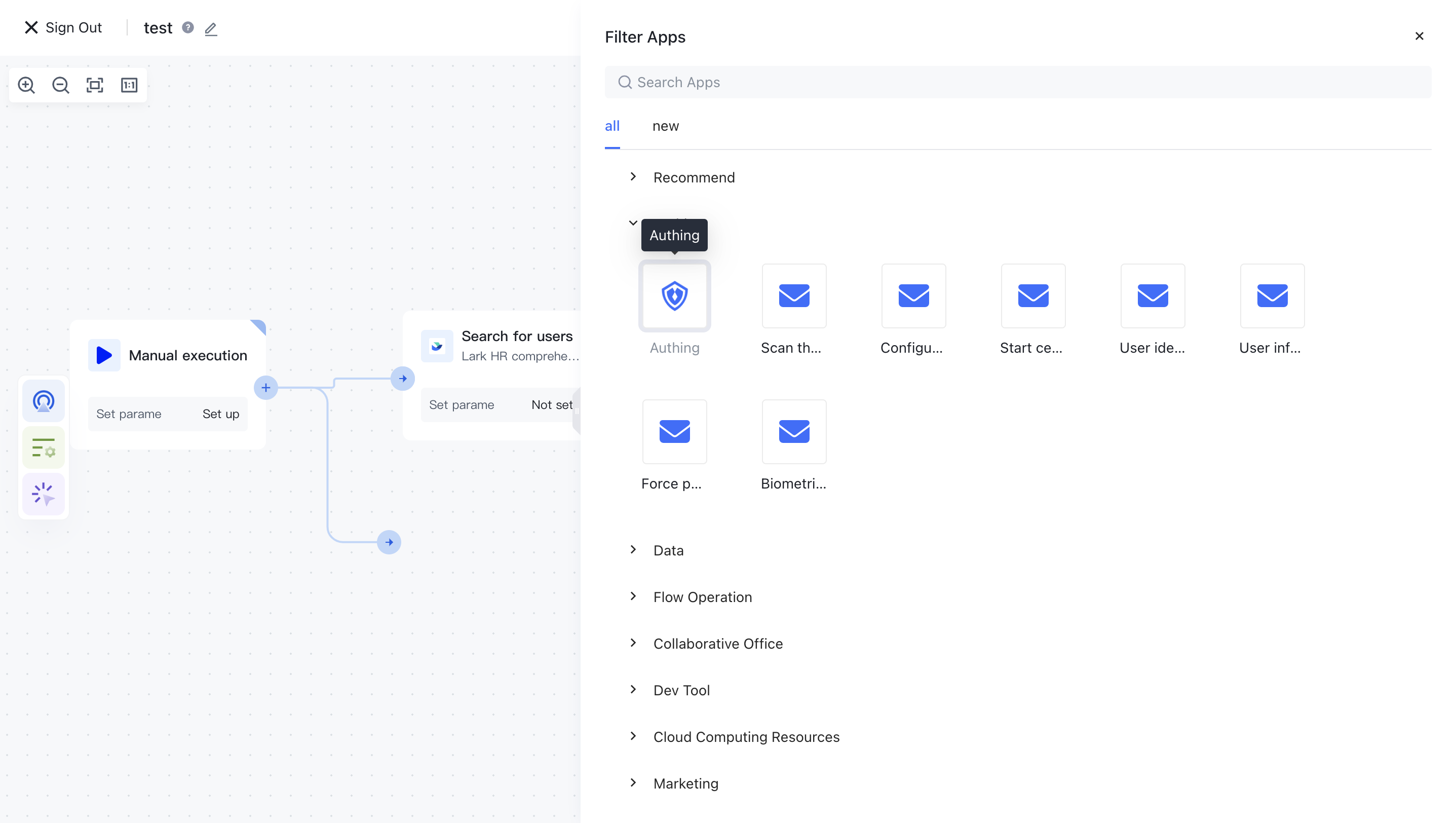Click the help question mark icon
The image size is (1456, 823).
[187, 28]
